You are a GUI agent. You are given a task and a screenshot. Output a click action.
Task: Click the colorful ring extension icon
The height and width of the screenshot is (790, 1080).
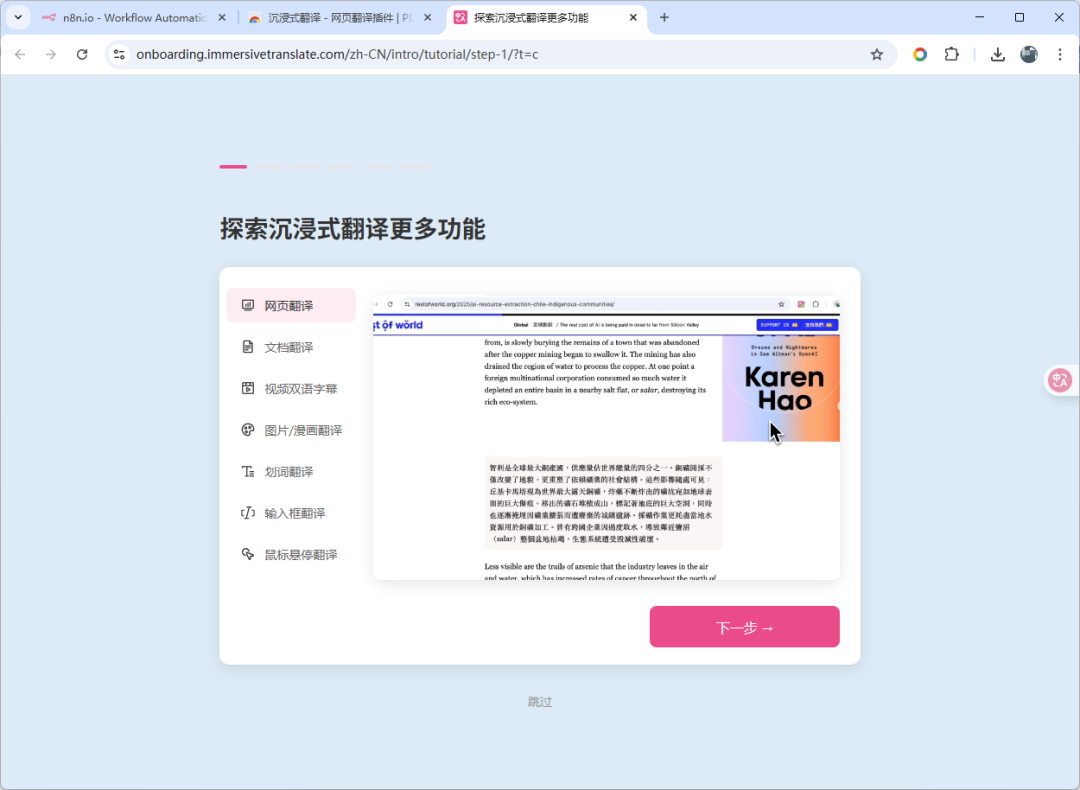(x=920, y=54)
